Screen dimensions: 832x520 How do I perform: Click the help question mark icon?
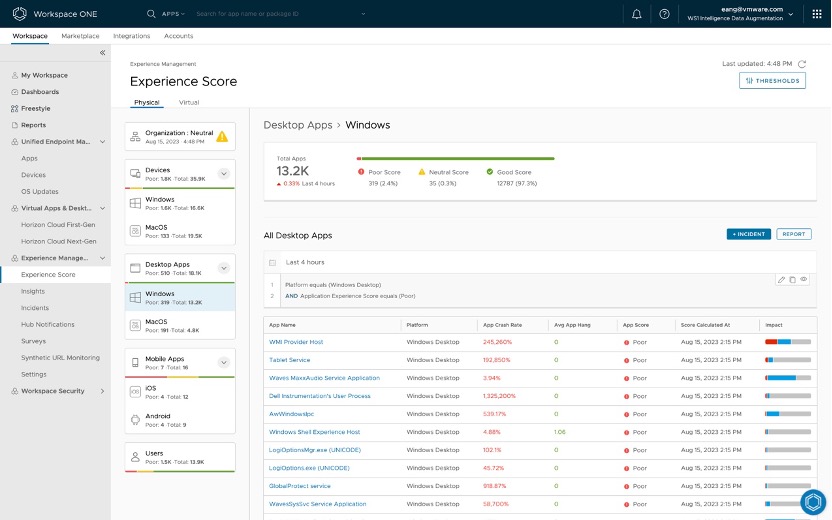(664, 14)
